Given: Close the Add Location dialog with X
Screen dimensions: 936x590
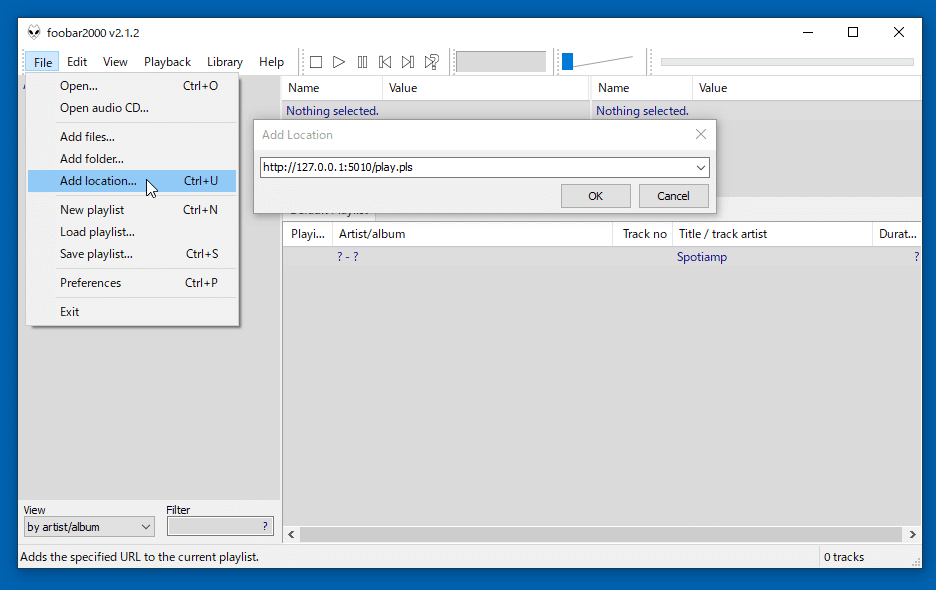Looking at the screenshot, I should point(701,134).
